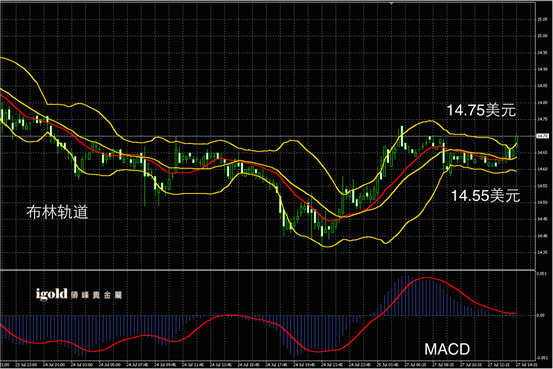Click the separator between price chart and MACD panel
The width and height of the screenshot is (553, 369).
[x=268, y=270]
